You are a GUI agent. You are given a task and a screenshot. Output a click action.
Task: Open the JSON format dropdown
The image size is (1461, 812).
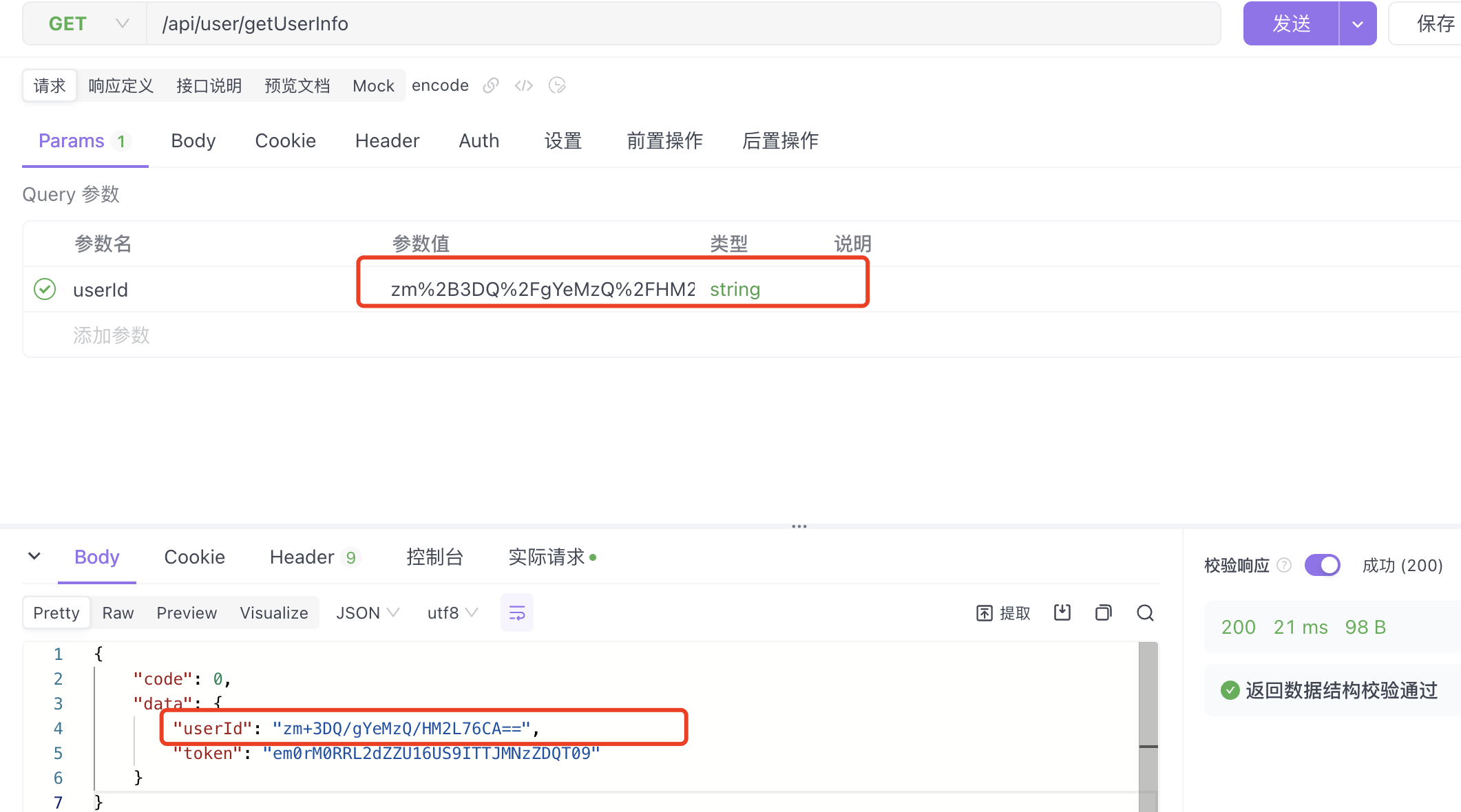click(x=367, y=612)
